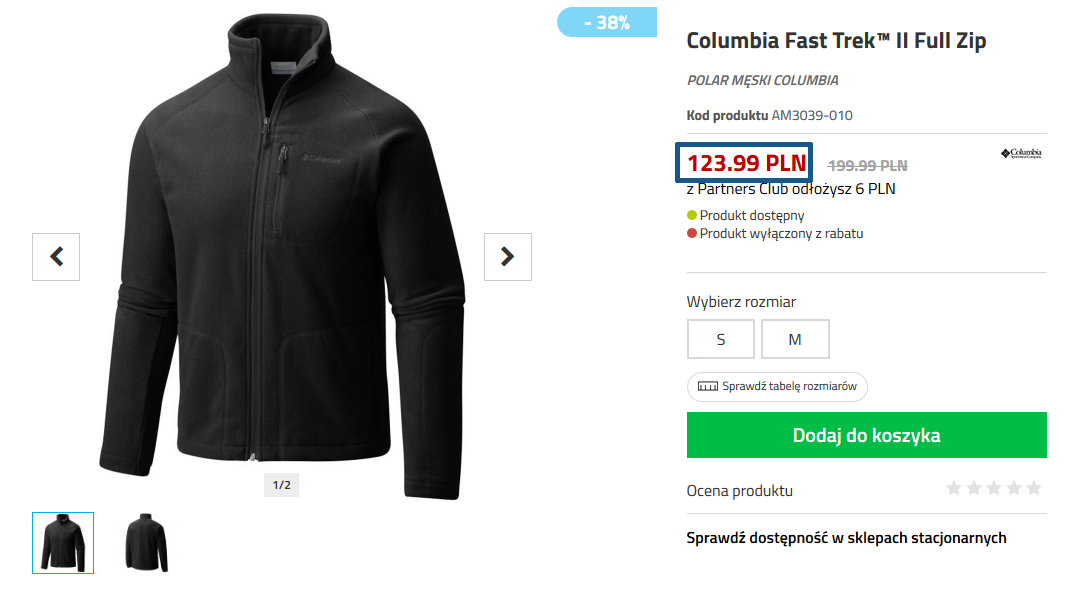The height and width of the screenshot is (591, 1082).
Task: Rate the product five stars
Action: pos(1034,488)
